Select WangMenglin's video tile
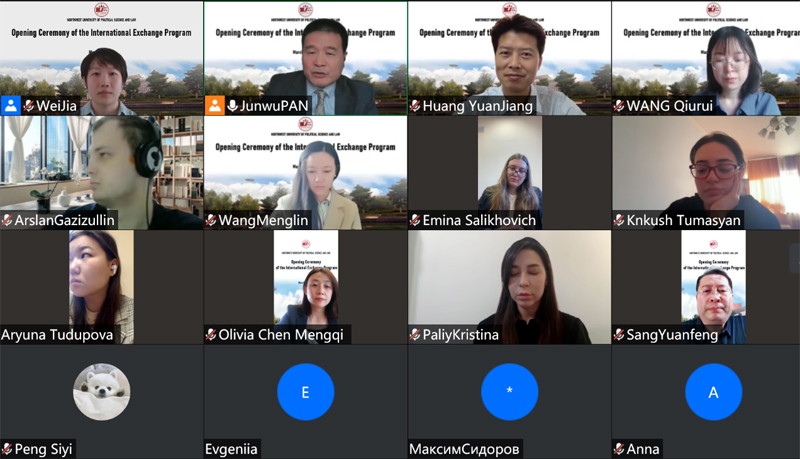800x459 pixels. [306, 172]
